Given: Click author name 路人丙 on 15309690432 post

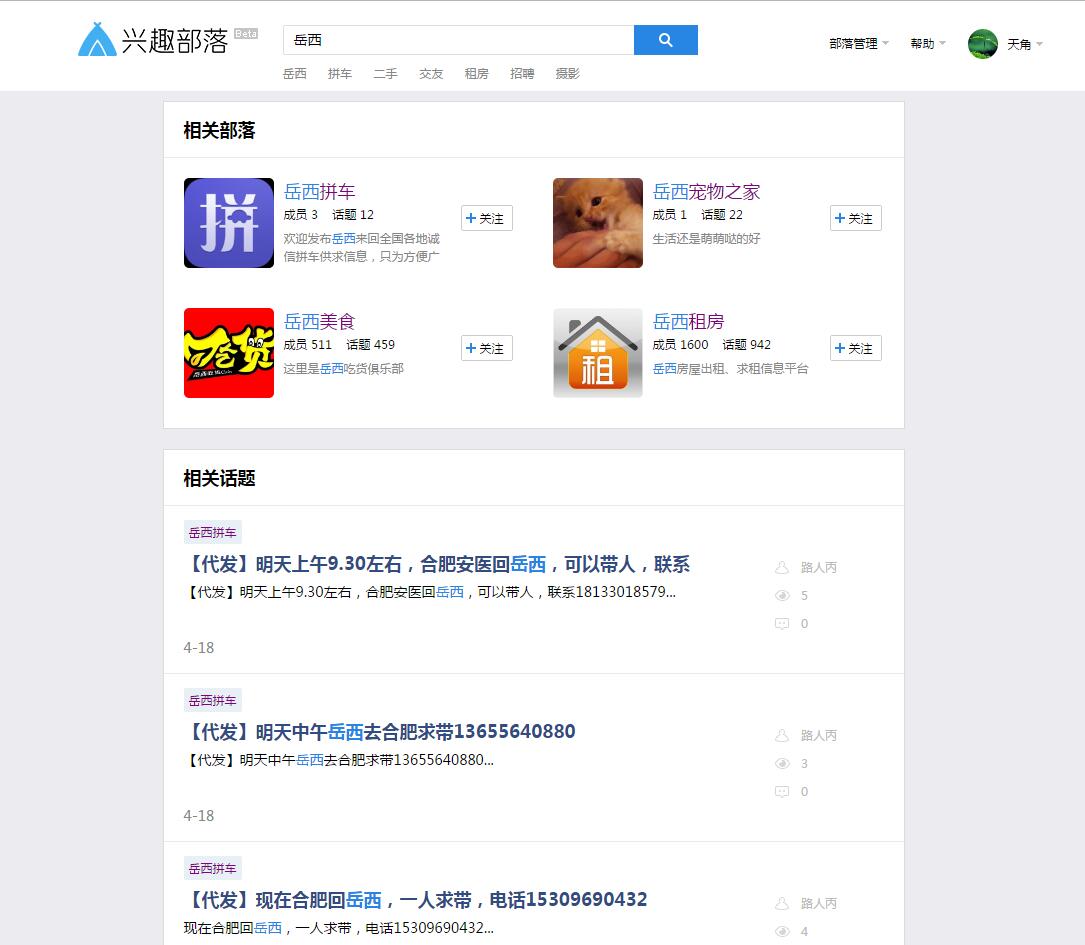Looking at the screenshot, I should [x=819, y=903].
